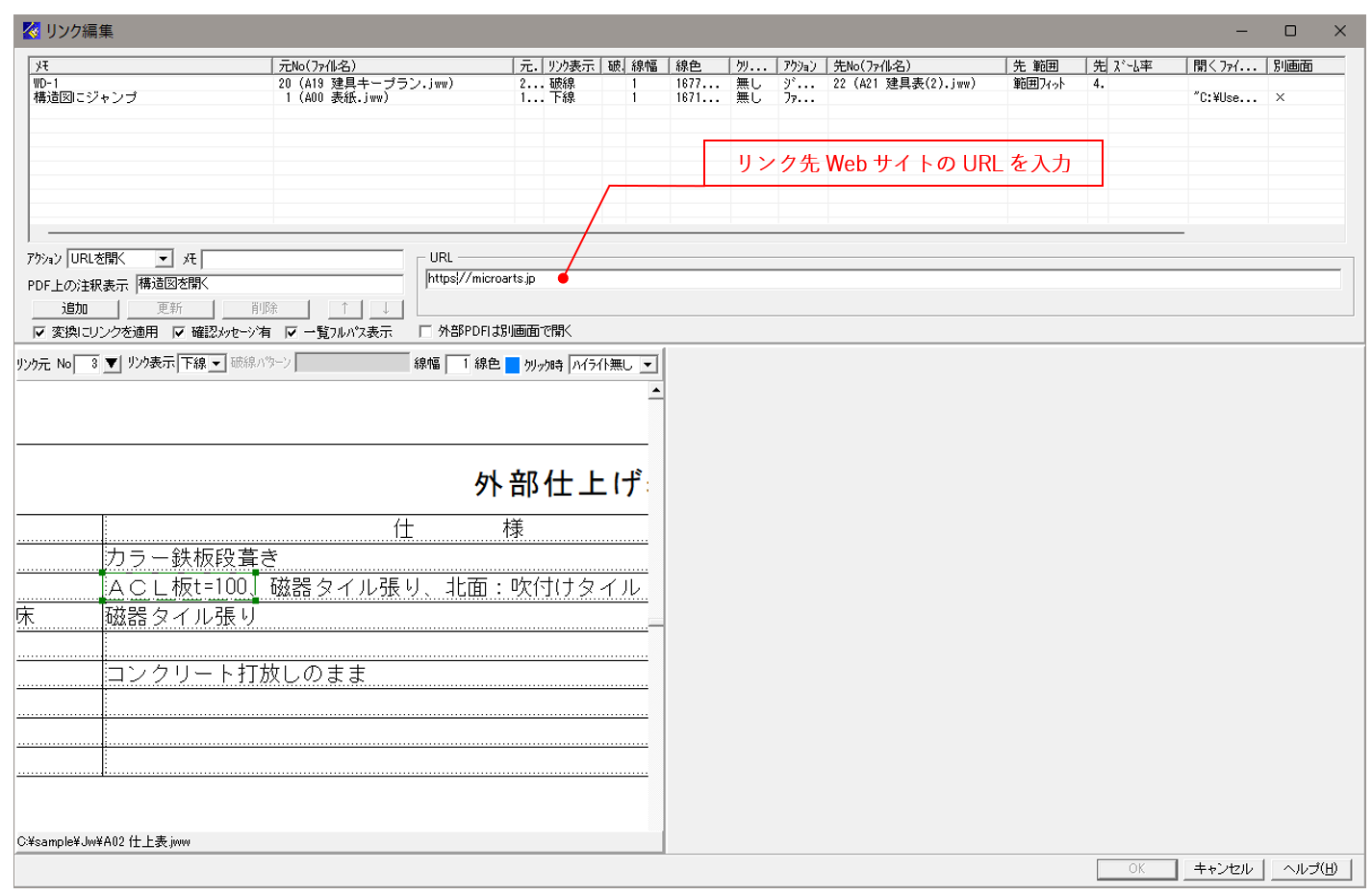Click the up arrow reorder button
1372x895 pixels.
tap(345, 309)
